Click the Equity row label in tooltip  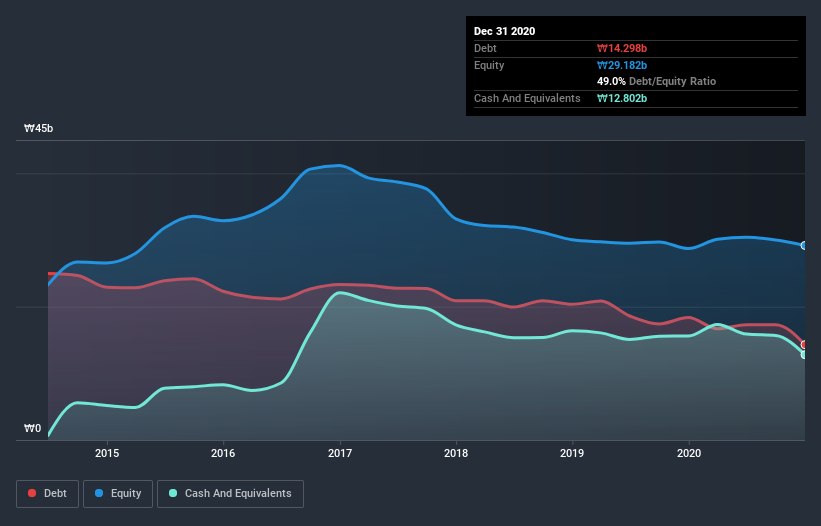[x=489, y=65]
